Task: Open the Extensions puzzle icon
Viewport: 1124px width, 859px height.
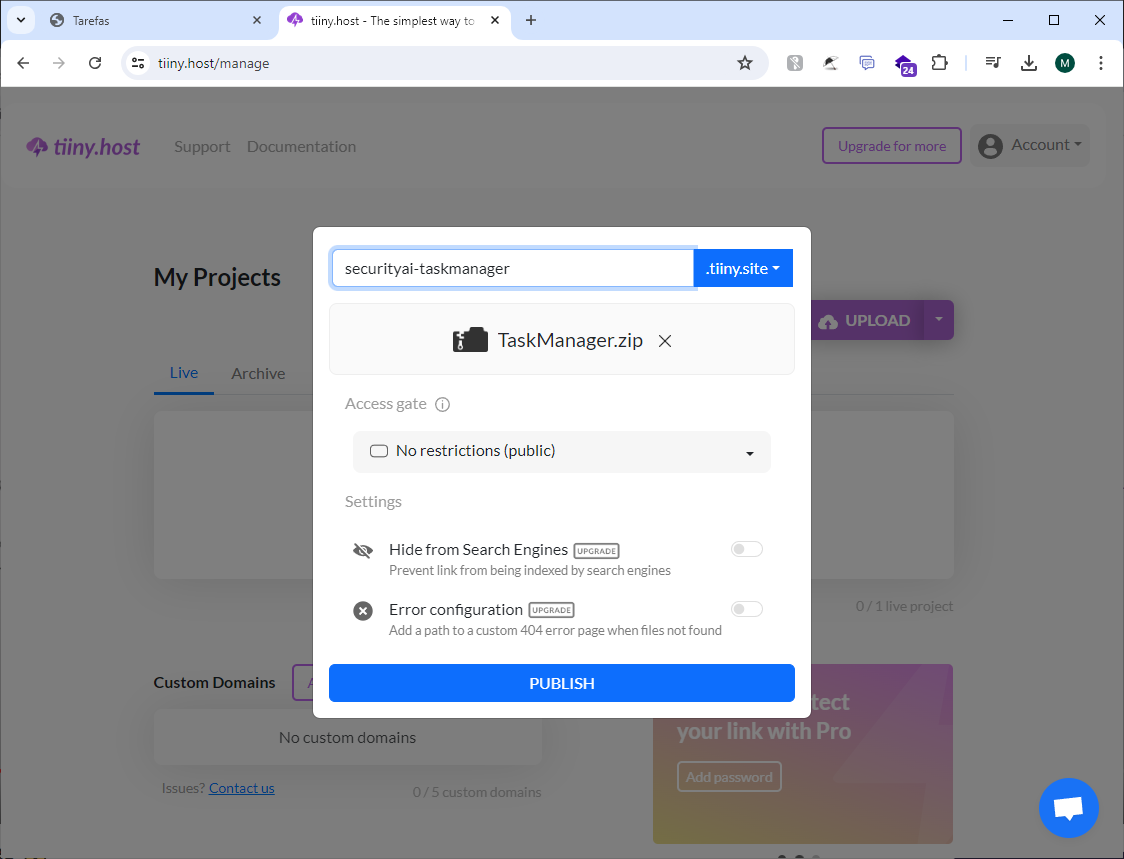Action: pyautogui.click(x=939, y=63)
